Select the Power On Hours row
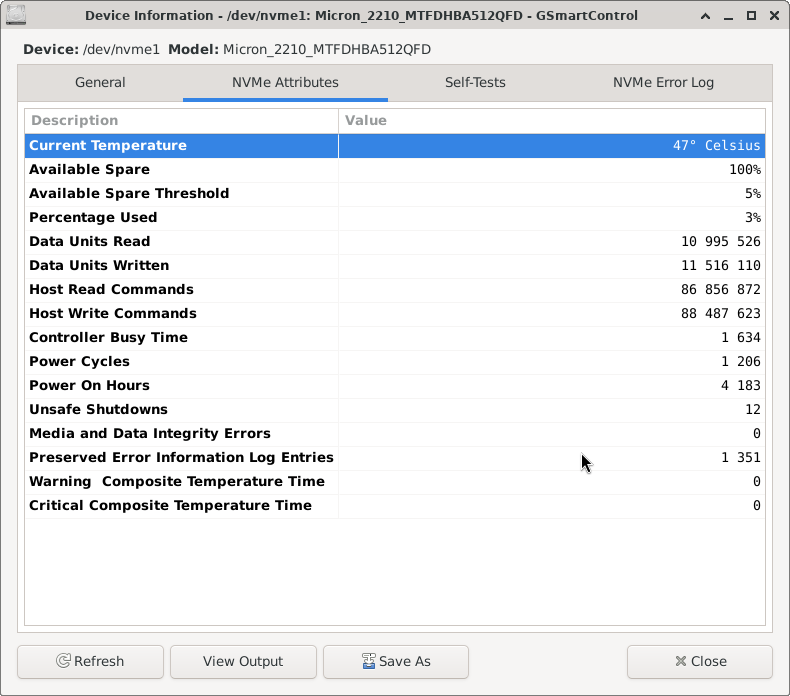The image size is (790, 696). [395, 386]
